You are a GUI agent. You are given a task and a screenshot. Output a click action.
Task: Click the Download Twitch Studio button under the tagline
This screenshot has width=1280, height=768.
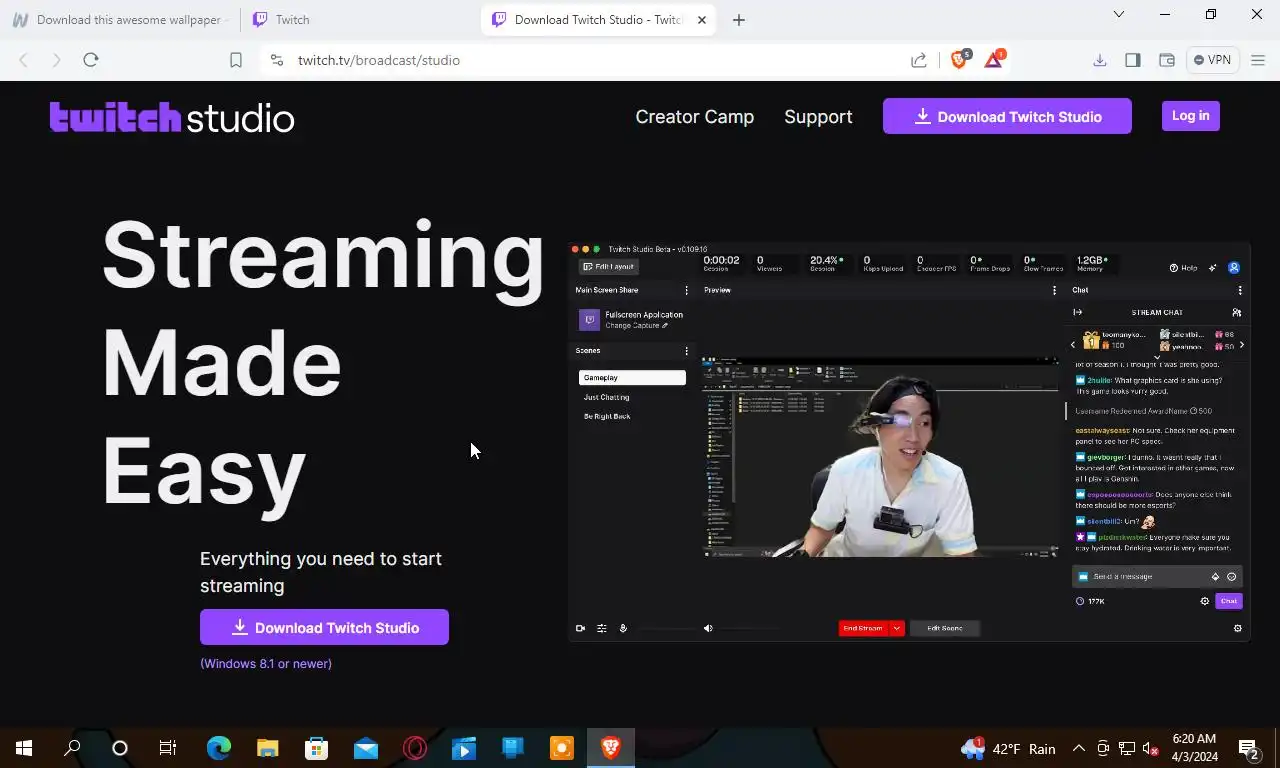[324, 627]
